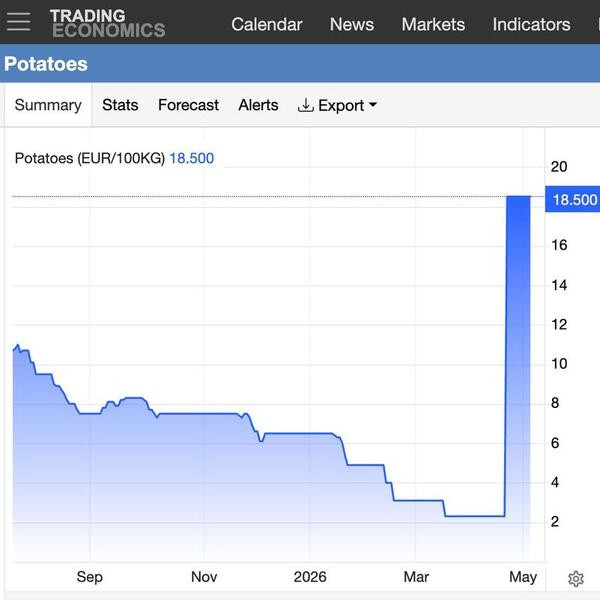600x600 pixels.
Task: Click the Sep label on the time axis
Action: (90, 577)
